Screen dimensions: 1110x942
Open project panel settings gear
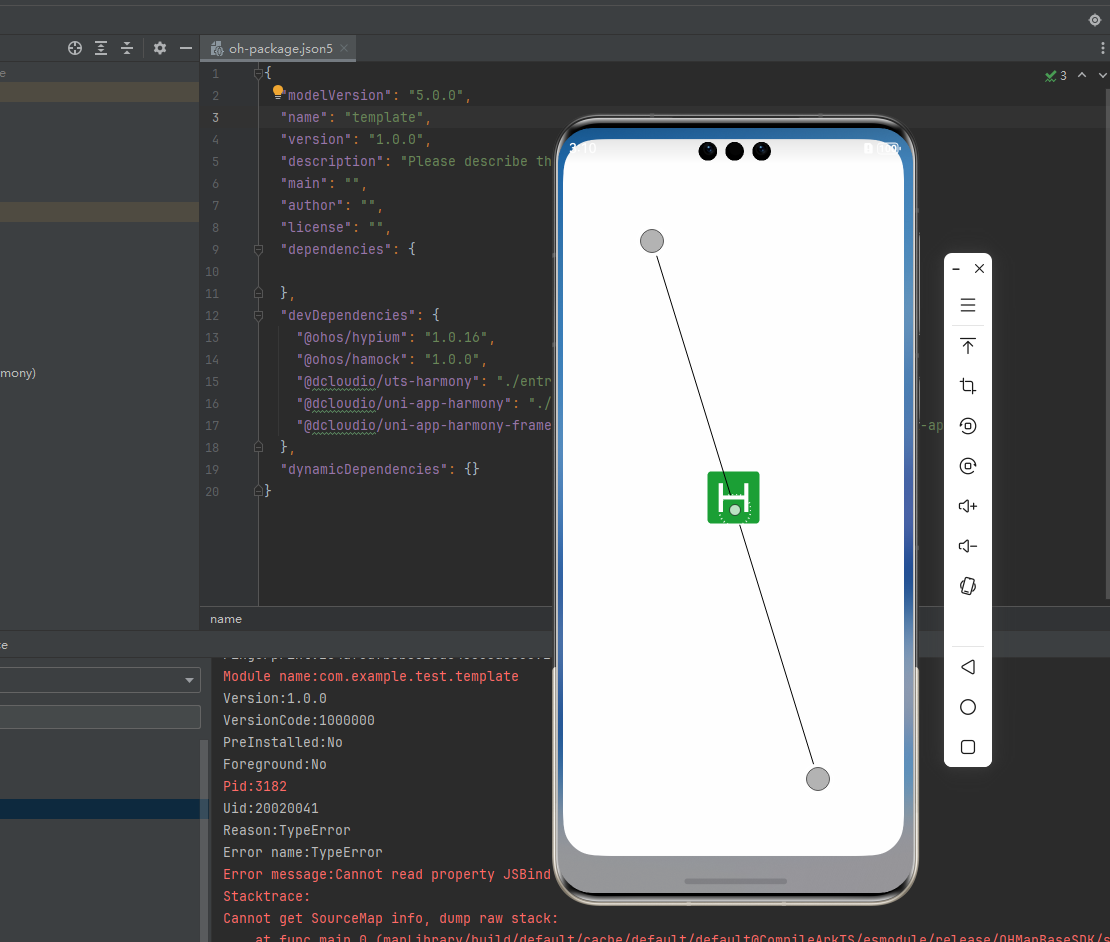[160, 48]
